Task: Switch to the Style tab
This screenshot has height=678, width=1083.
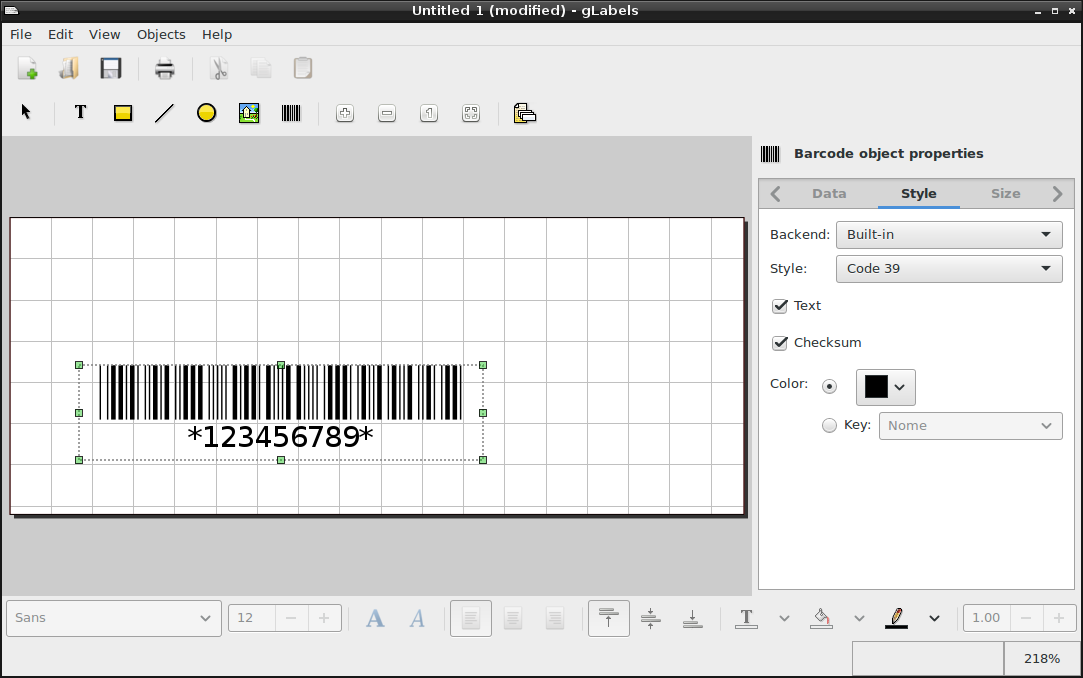Action: pyautogui.click(x=919, y=194)
